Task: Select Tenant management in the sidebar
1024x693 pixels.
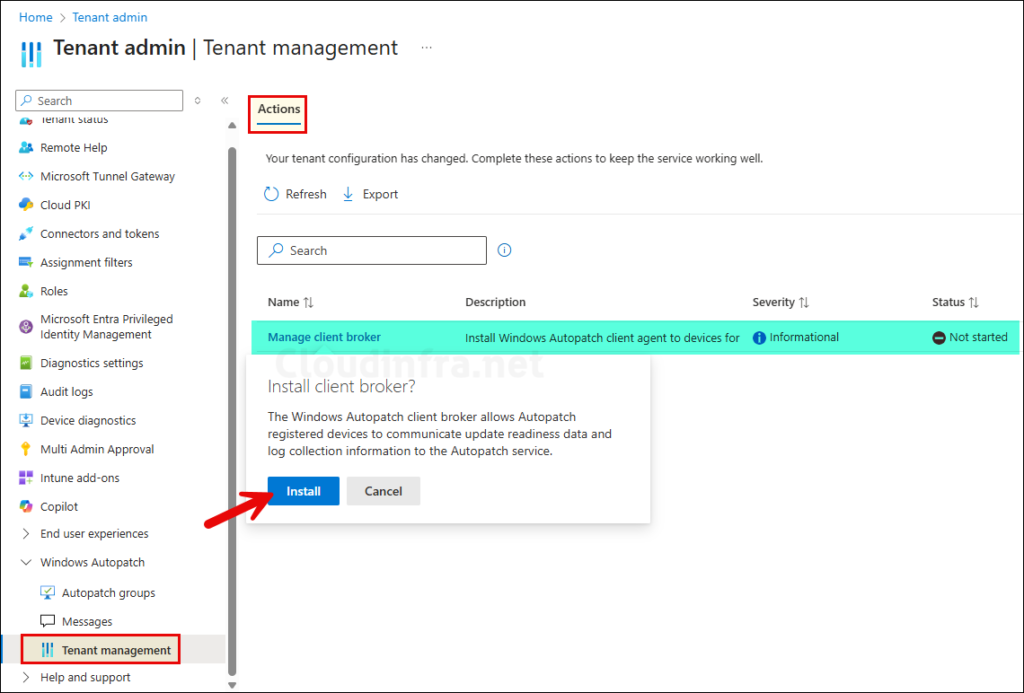Action: point(116,651)
